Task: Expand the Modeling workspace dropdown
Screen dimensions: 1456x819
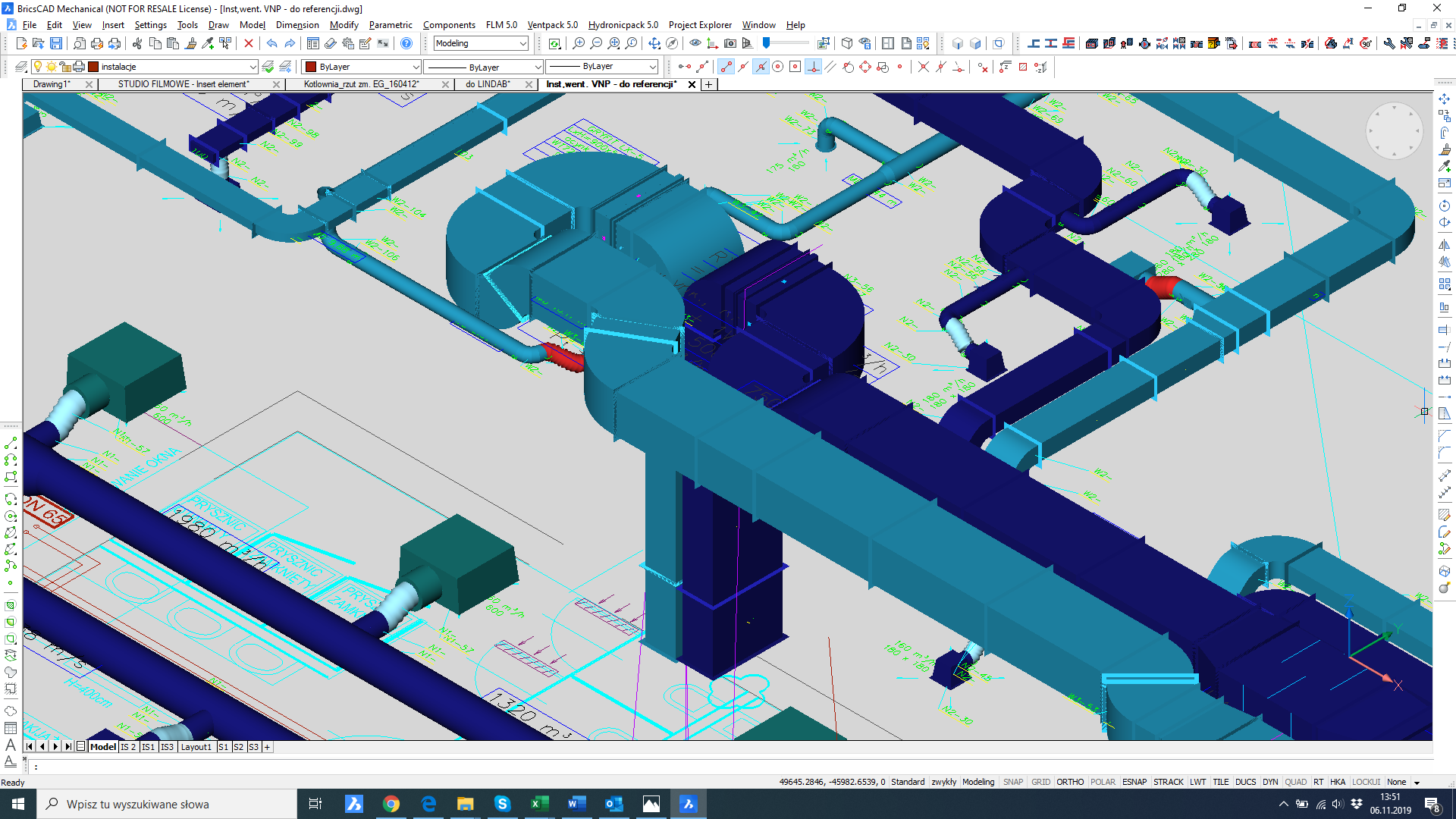Action: coord(522,43)
